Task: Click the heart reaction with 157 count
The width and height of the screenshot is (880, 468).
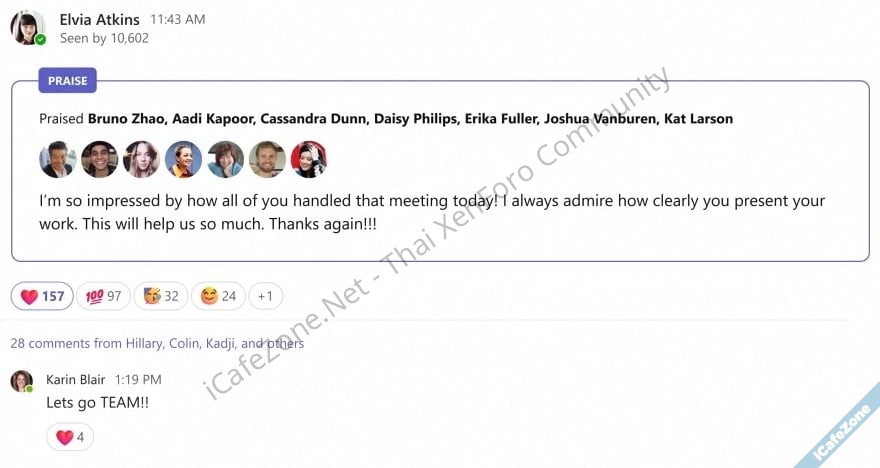Action: point(42,296)
